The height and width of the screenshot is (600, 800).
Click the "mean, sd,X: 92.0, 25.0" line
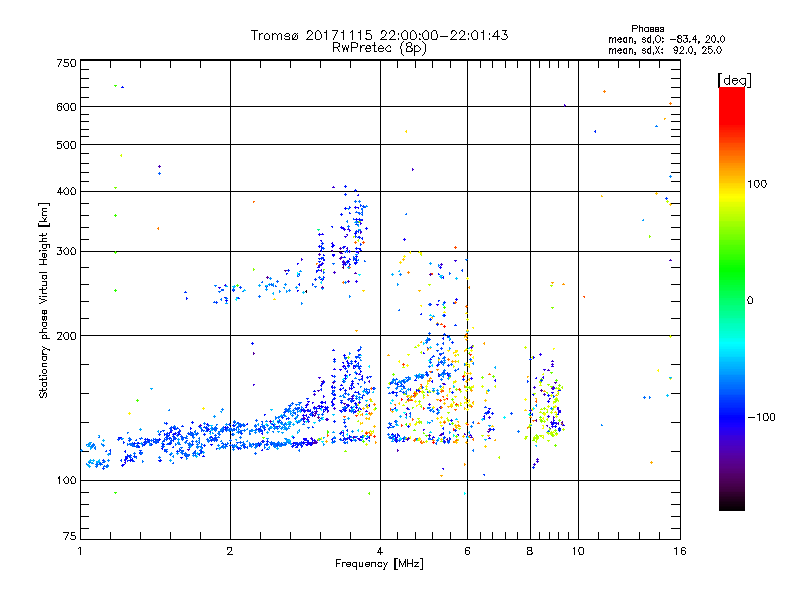point(665,50)
